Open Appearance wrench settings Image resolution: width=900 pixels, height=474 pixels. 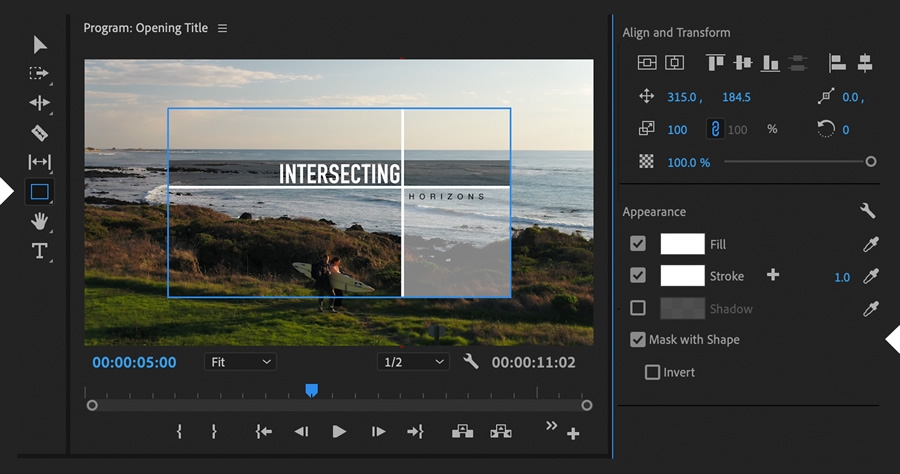(x=867, y=211)
